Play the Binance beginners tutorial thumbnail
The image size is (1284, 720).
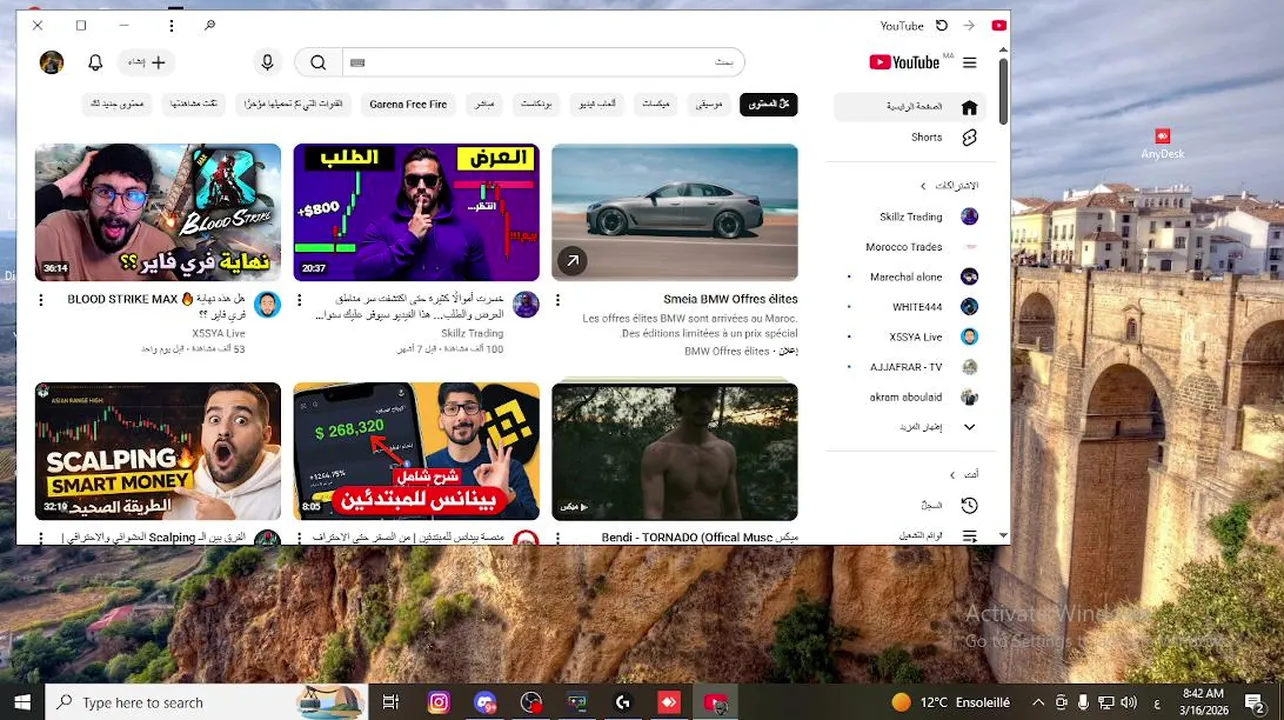[416, 451]
